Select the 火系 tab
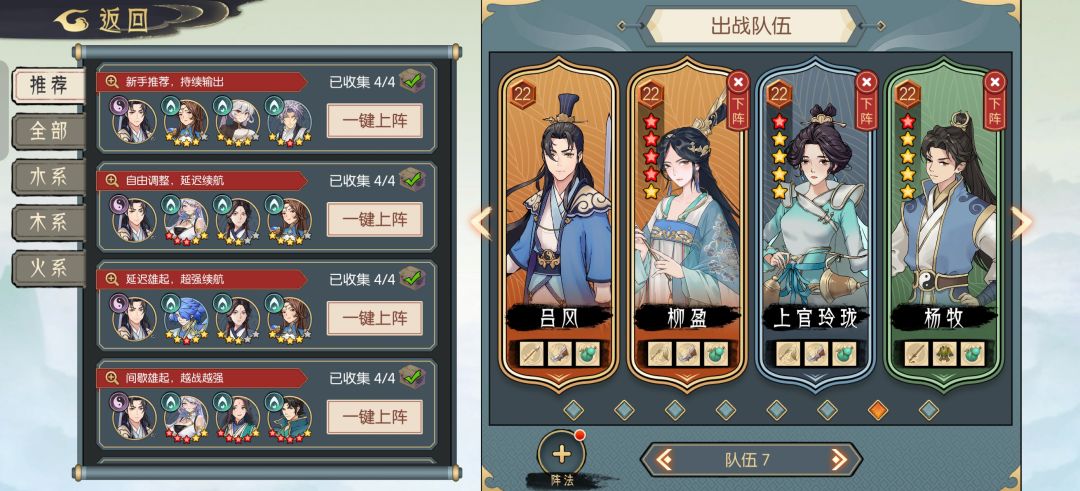This screenshot has width=1080, height=491. tap(48, 268)
